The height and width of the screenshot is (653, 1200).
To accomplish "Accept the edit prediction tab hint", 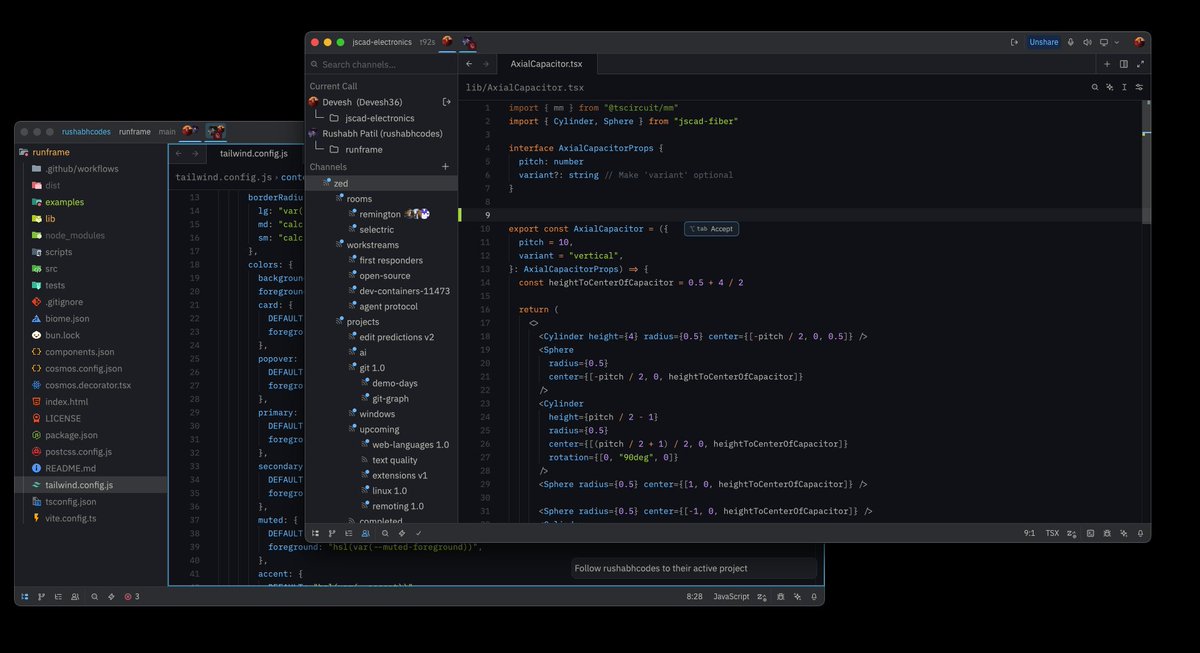I will (711, 229).
